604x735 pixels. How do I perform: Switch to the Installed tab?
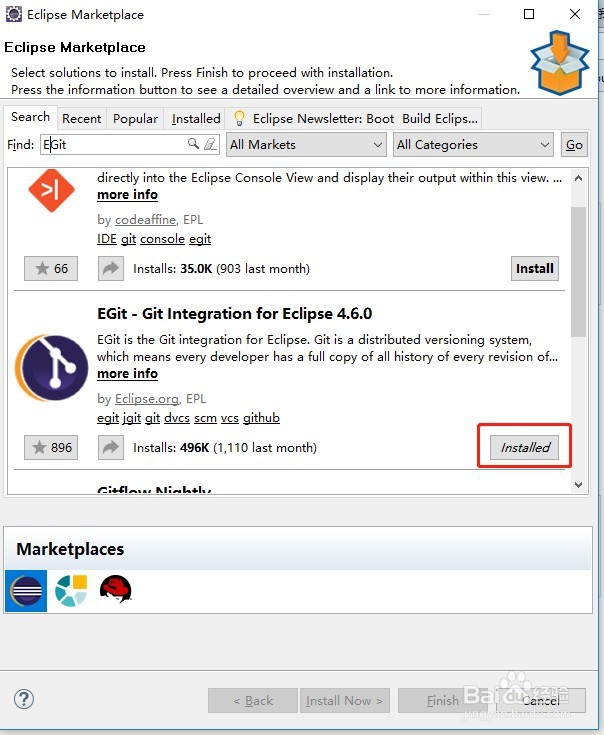pyautogui.click(x=196, y=119)
